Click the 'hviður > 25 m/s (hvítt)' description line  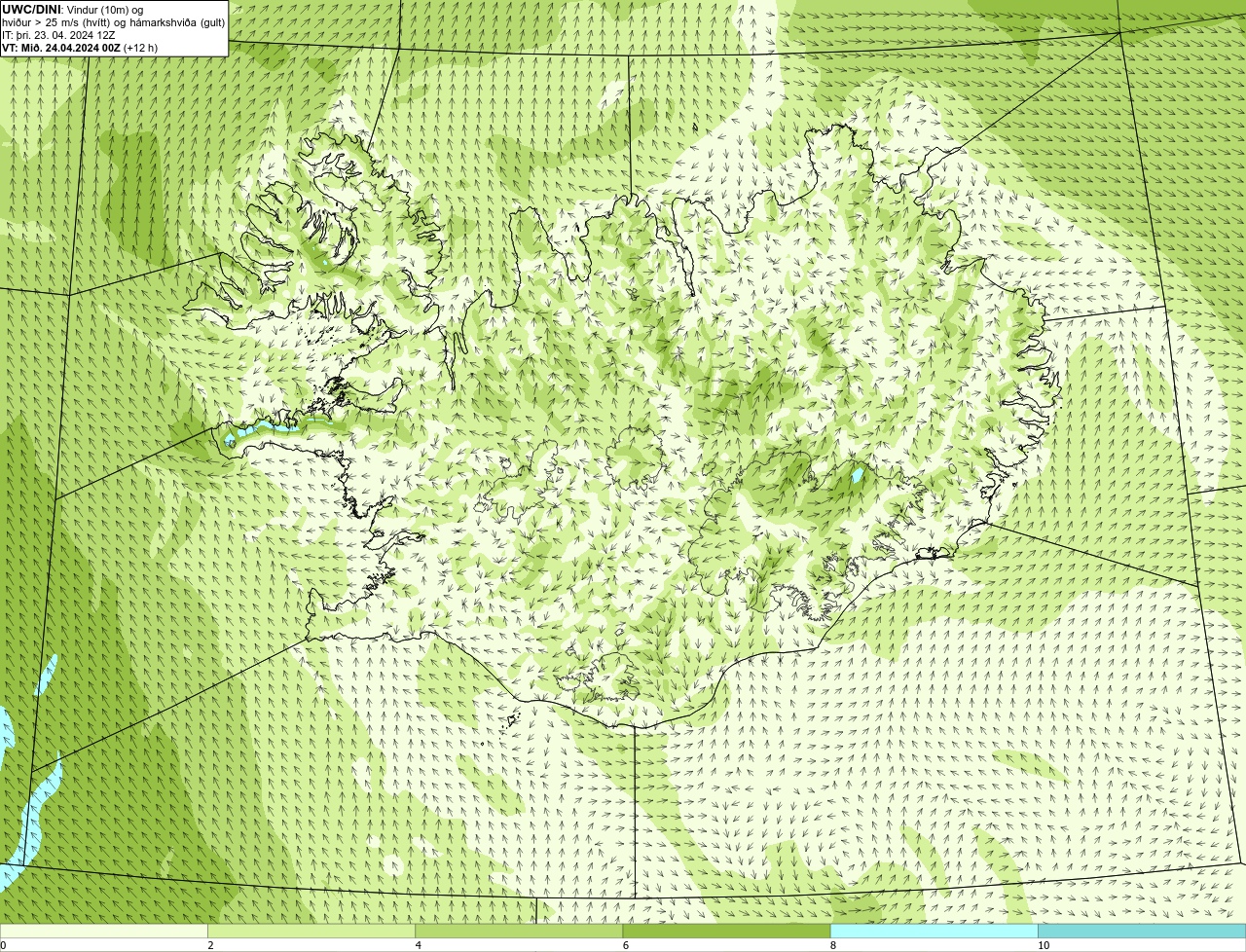click(114, 22)
